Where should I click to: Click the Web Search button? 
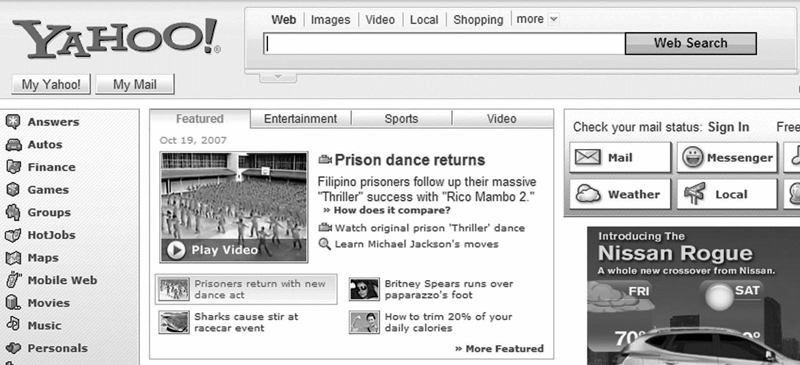691,43
